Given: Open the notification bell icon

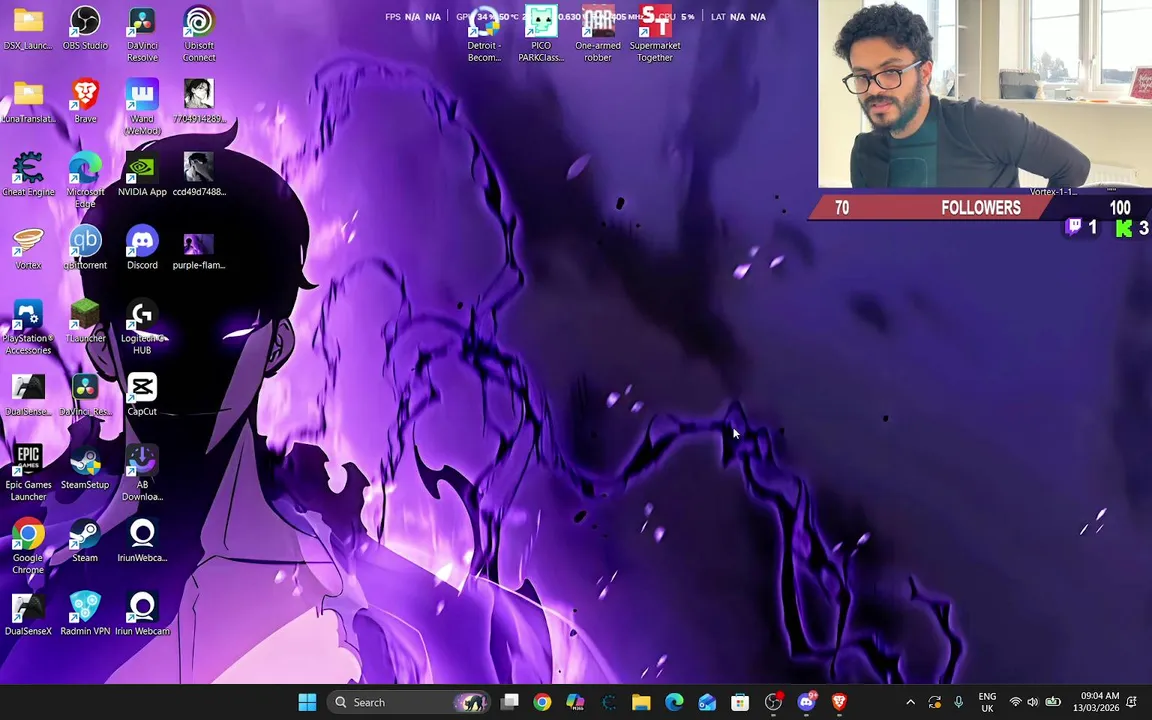Looking at the screenshot, I should click(1132, 702).
